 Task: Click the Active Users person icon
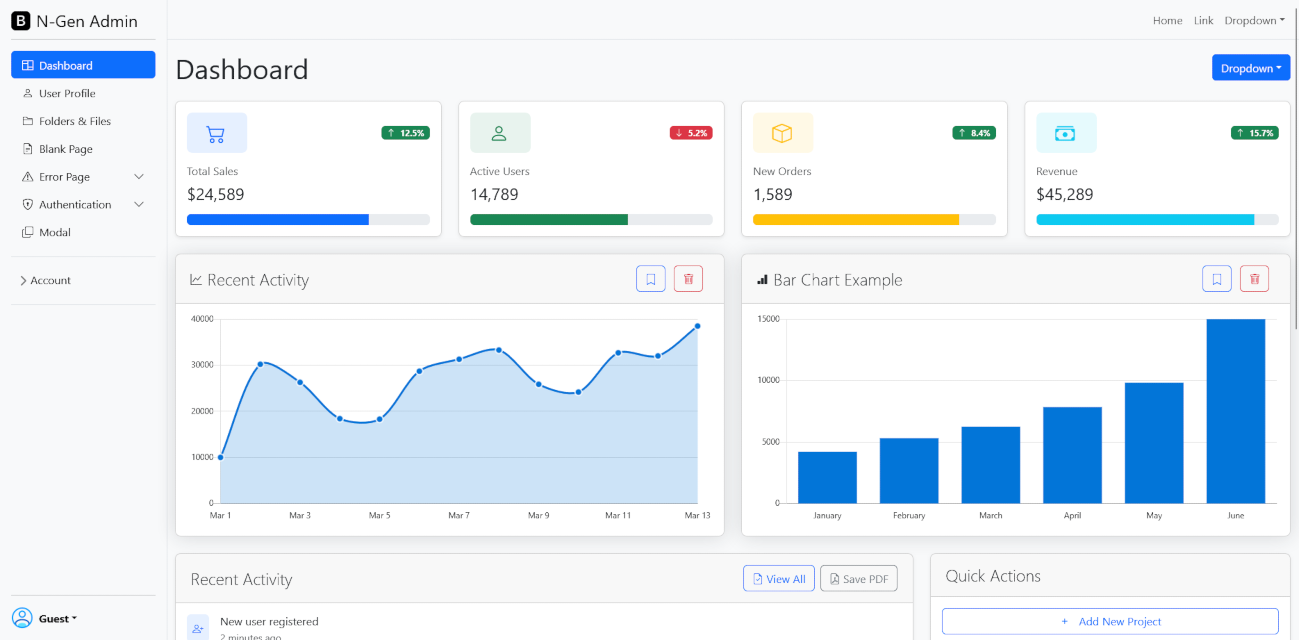(500, 133)
